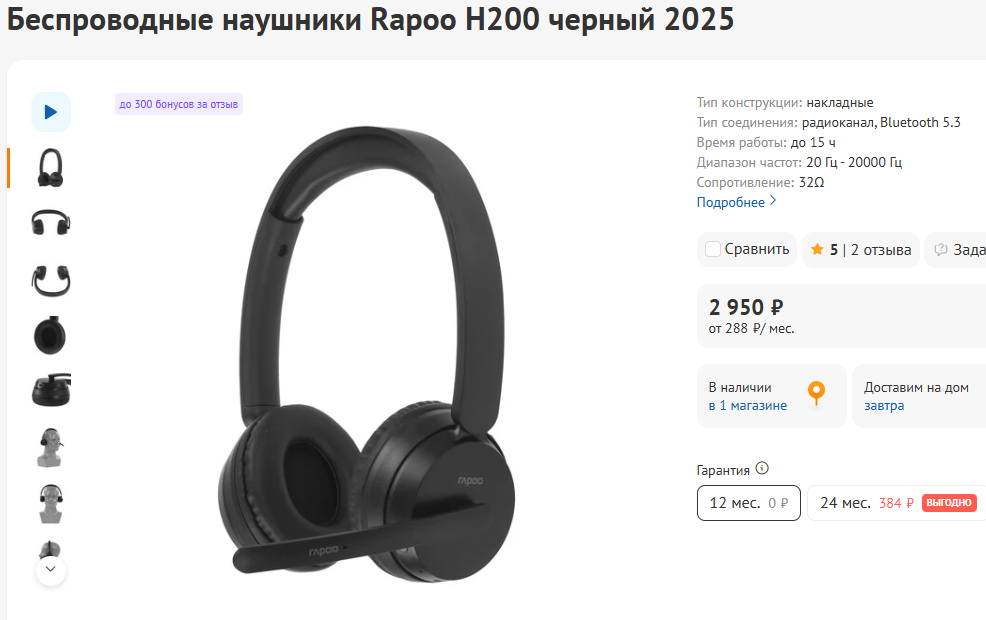Viewport: 986px width, 620px height.
Task: Select the headphones top-down view thumbnail
Action: [x=51, y=280]
